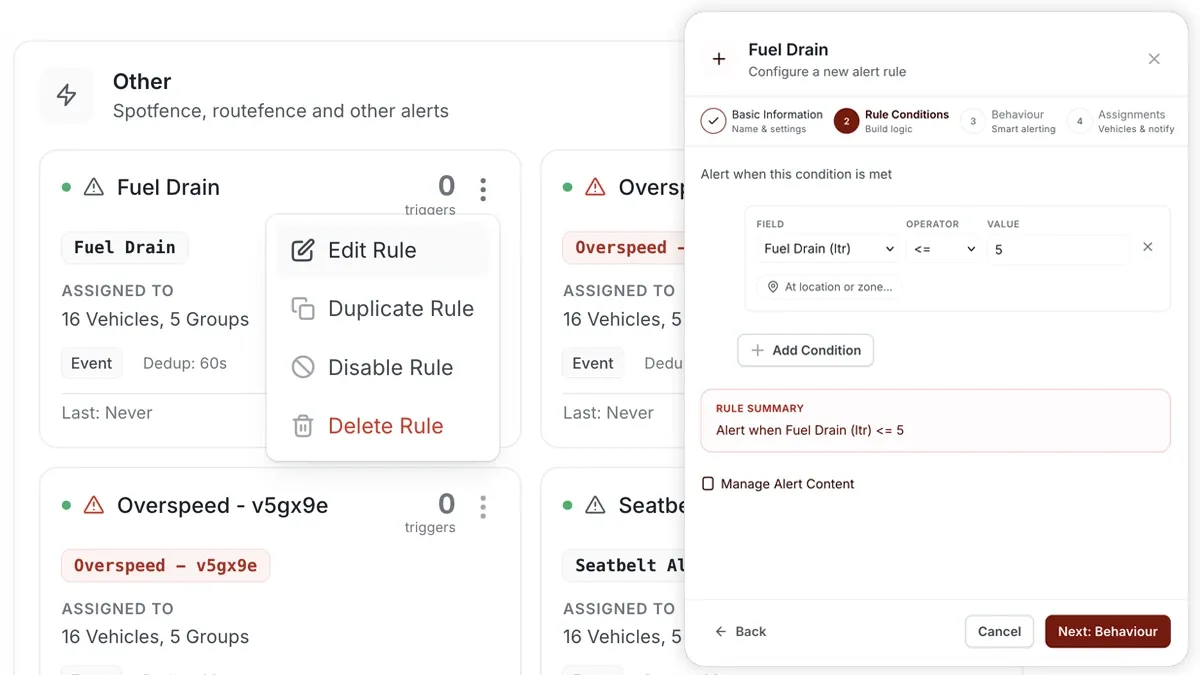Screen dimensions: 1200x675
Task: Go to the Behaviour step
Action: (x=1008, y=121)
